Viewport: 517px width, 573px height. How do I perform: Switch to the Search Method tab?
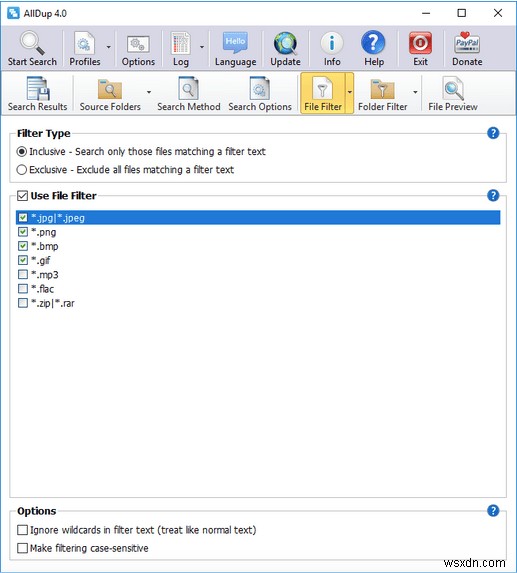pyautogui.click(x=189, y=94)
